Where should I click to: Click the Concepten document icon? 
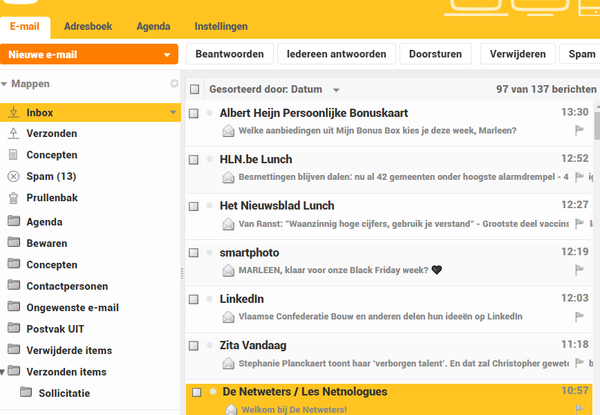tap(13, 155)
